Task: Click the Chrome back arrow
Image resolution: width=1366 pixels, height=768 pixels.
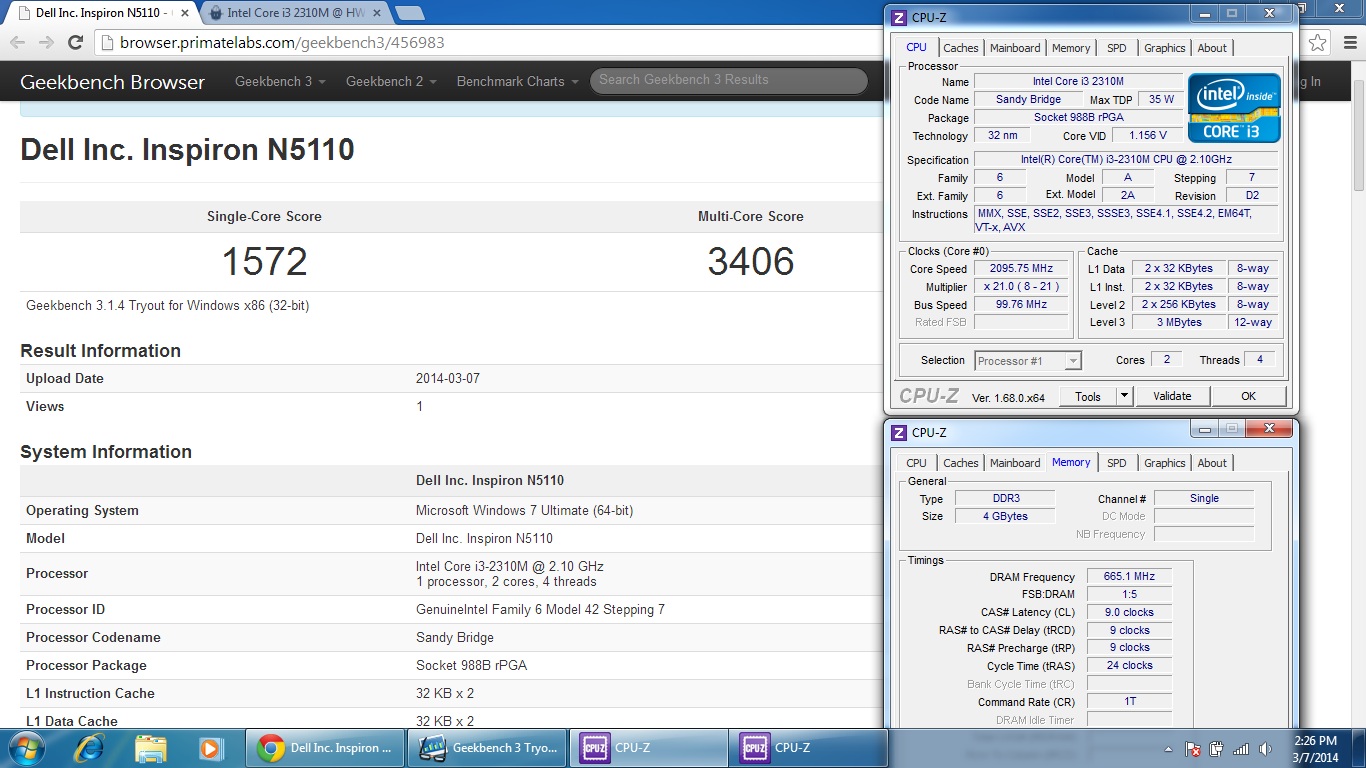Action: click(x=17, y=42)
